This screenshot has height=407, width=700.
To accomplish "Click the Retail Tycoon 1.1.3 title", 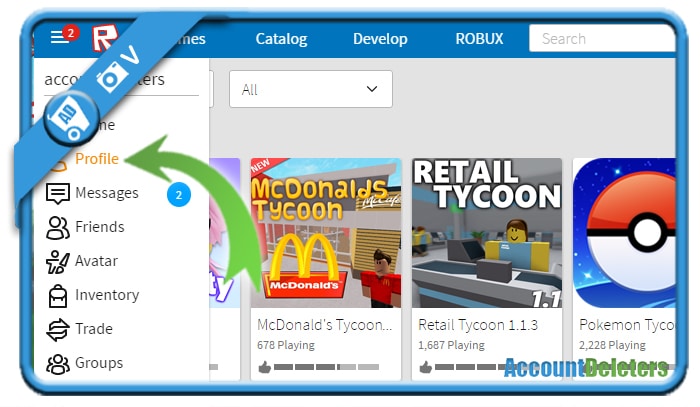I will [x=478, y=325].
